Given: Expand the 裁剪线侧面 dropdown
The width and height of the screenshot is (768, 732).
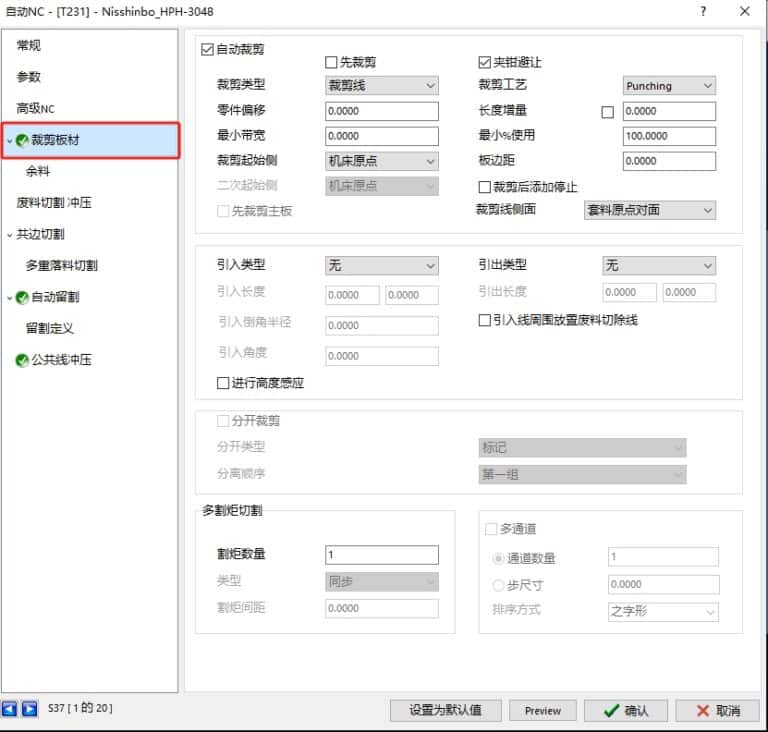Looking at the screenshot, I should [650, 210].
